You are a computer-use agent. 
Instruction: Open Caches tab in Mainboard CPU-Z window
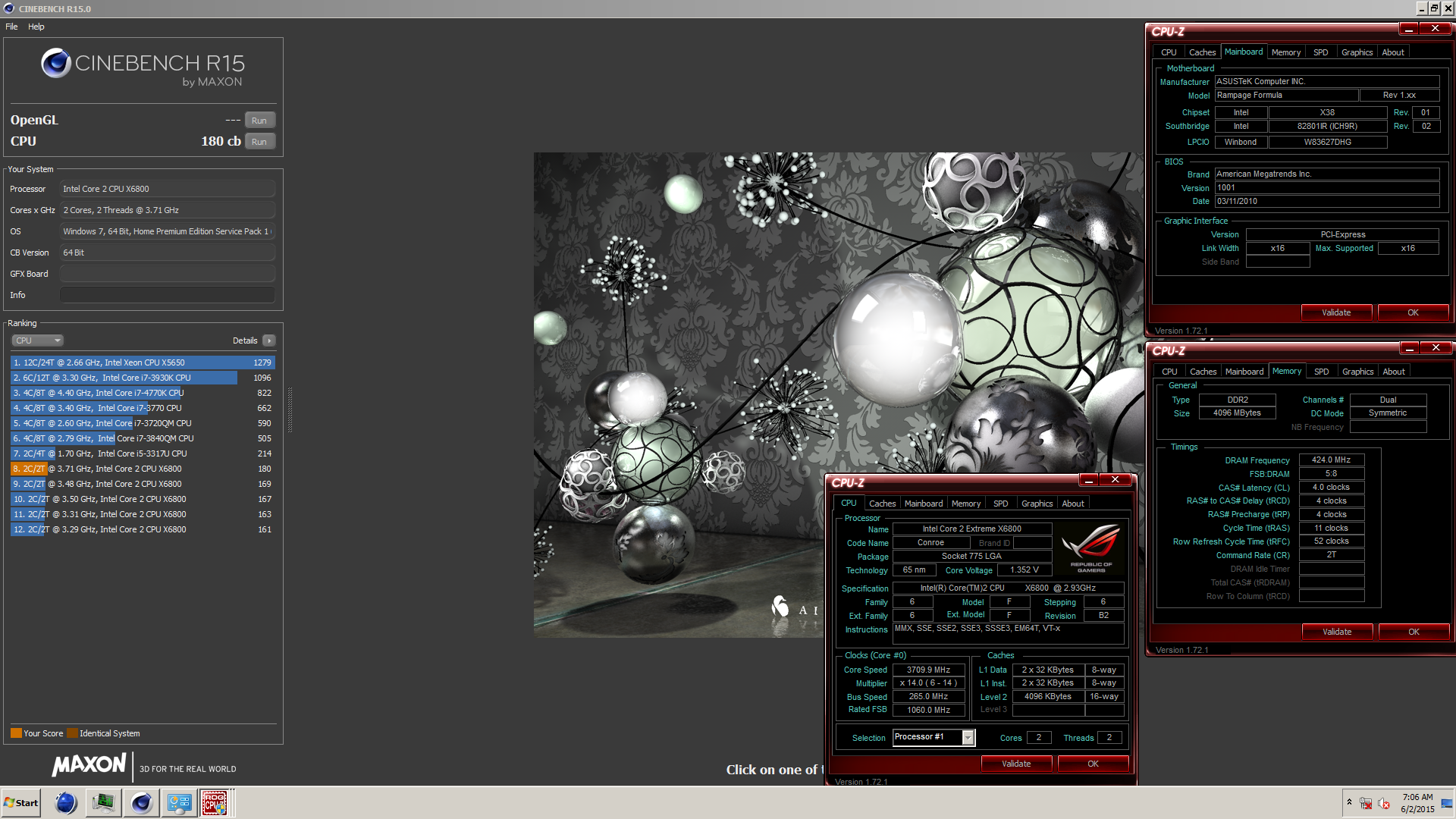tap(1202, 52)
